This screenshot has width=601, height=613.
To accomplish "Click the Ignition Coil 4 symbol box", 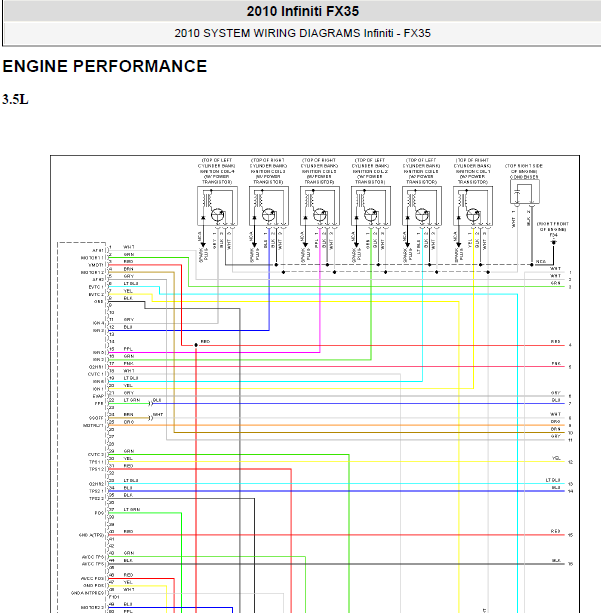I will (217, 206).
